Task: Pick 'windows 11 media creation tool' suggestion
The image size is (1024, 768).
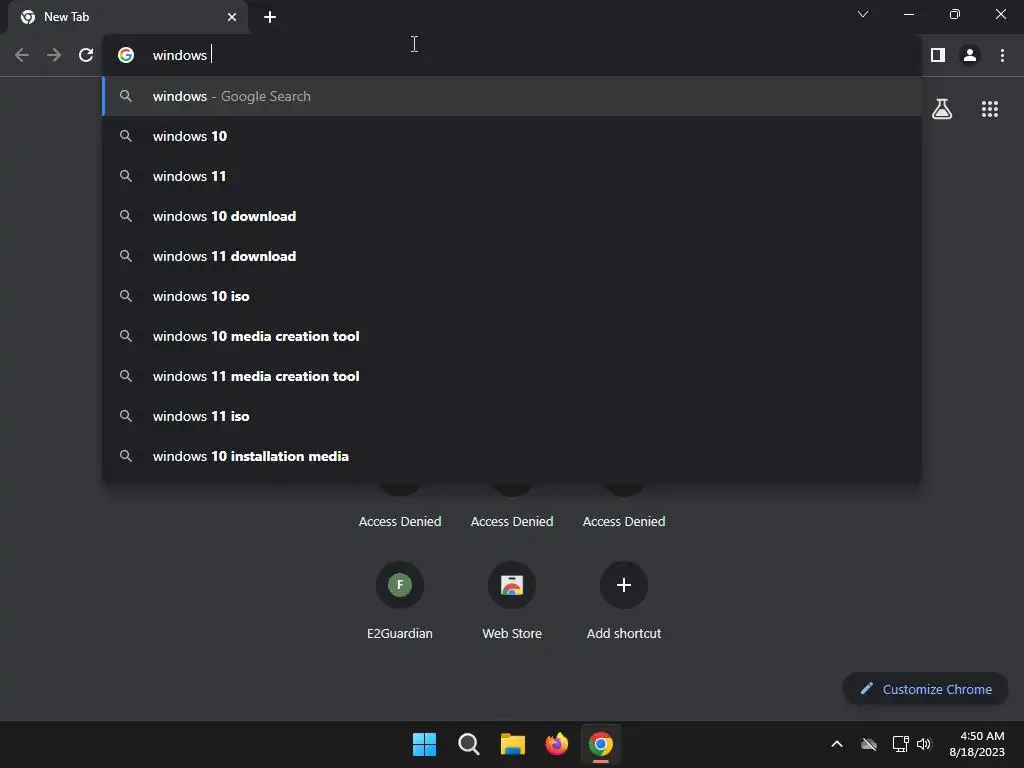Action: coord(511,376)
